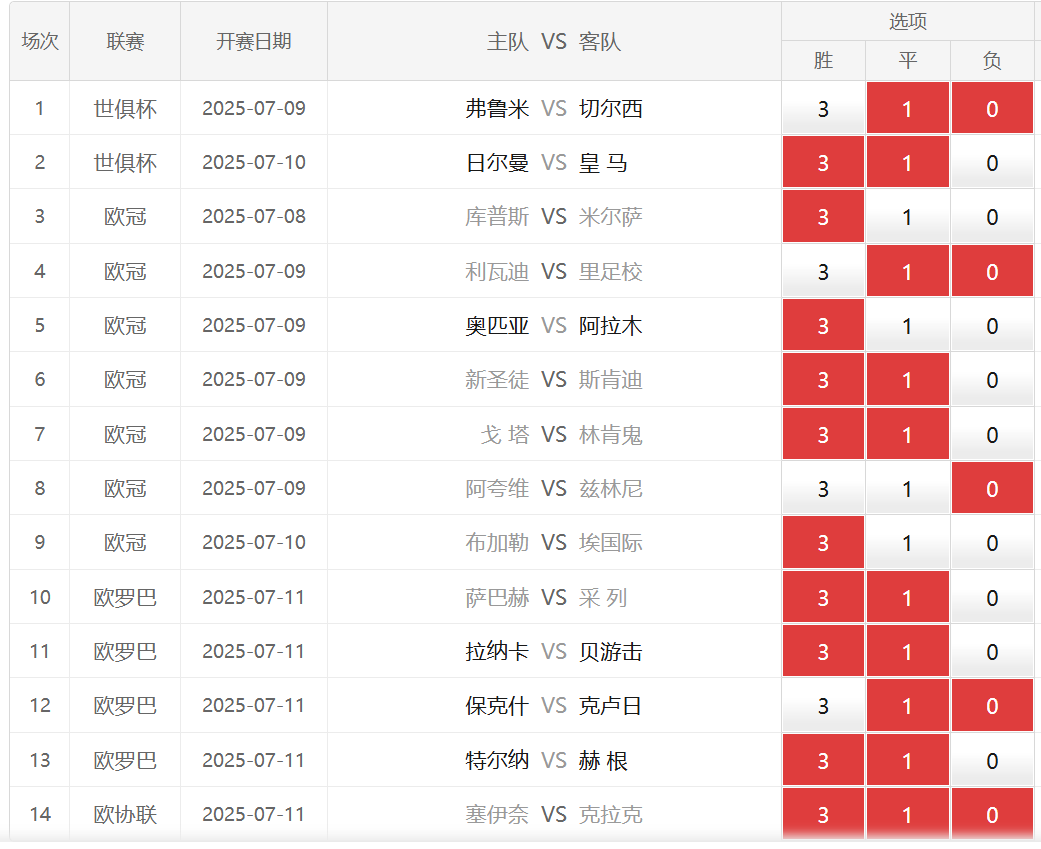The image size is (1041, 849).
Task: Open the 奥匹亚 VS 阿拉木 match
Action: [x=554, y=325]
